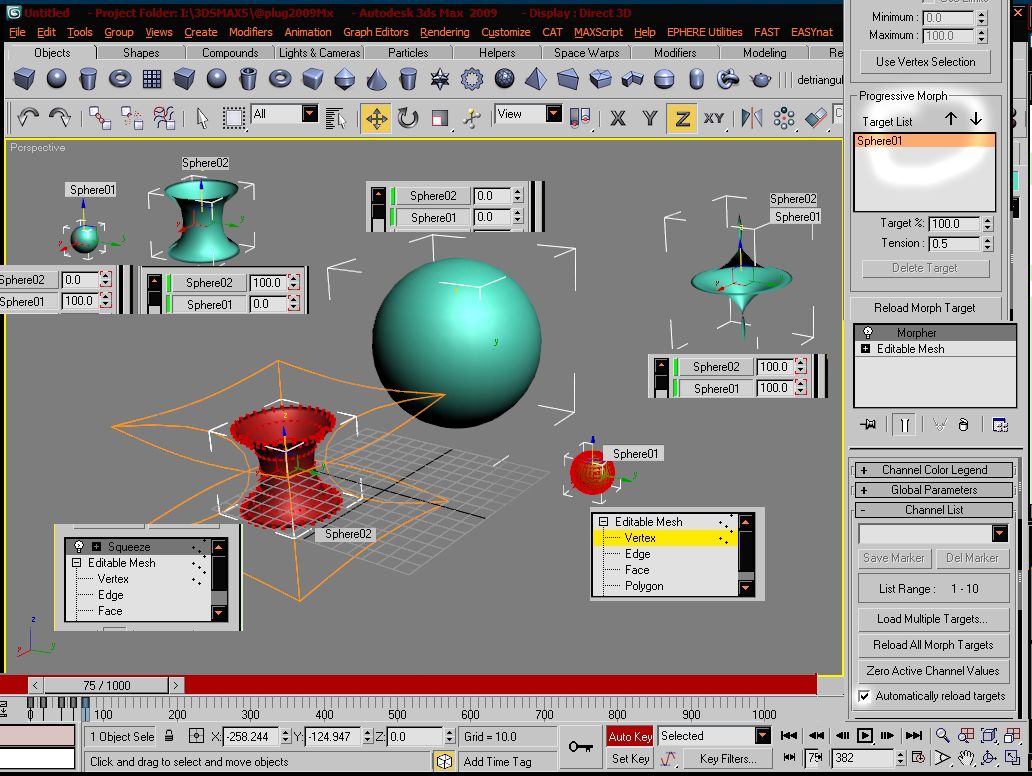1032x776 pixels.
Task: Expand the Squeeze modifier plus box
Action: 97,546
